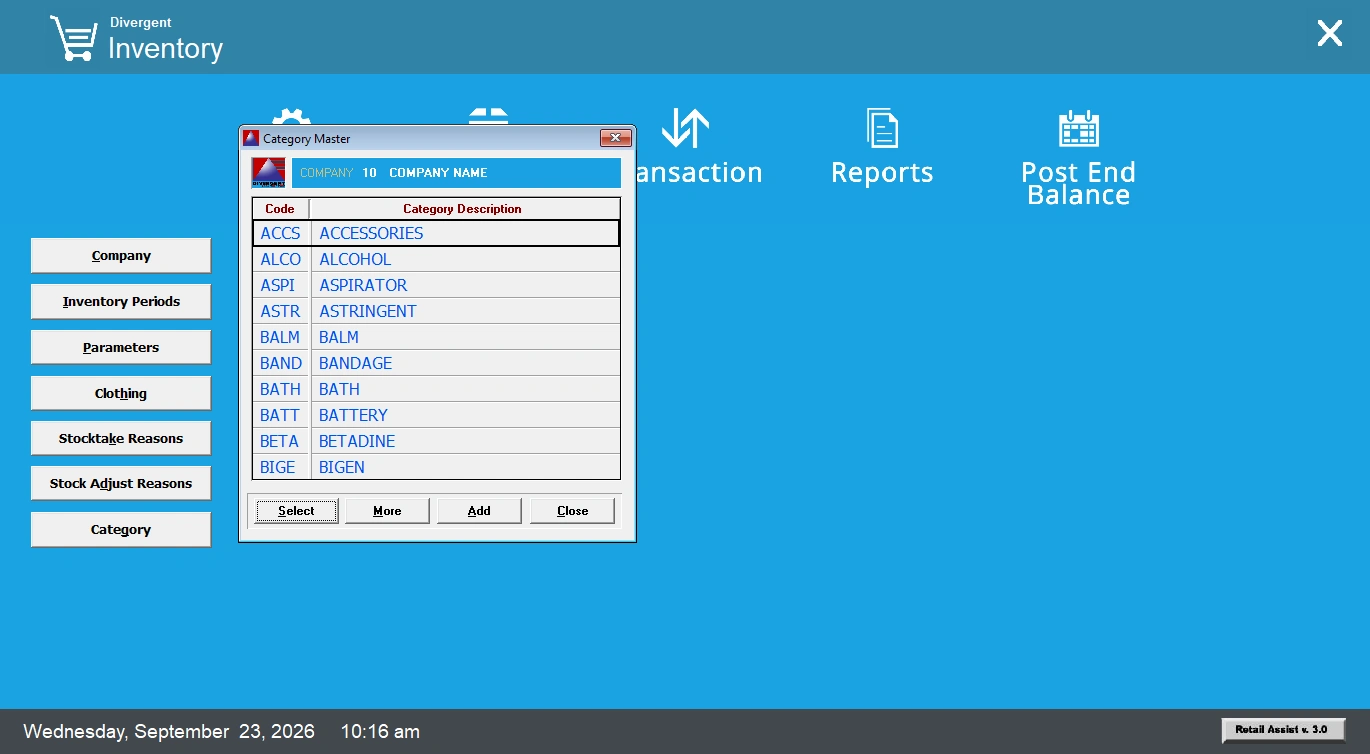Screen dimensions: 1370x754
Task: Open the Company setup button
Action: click(x=121, y=256)
